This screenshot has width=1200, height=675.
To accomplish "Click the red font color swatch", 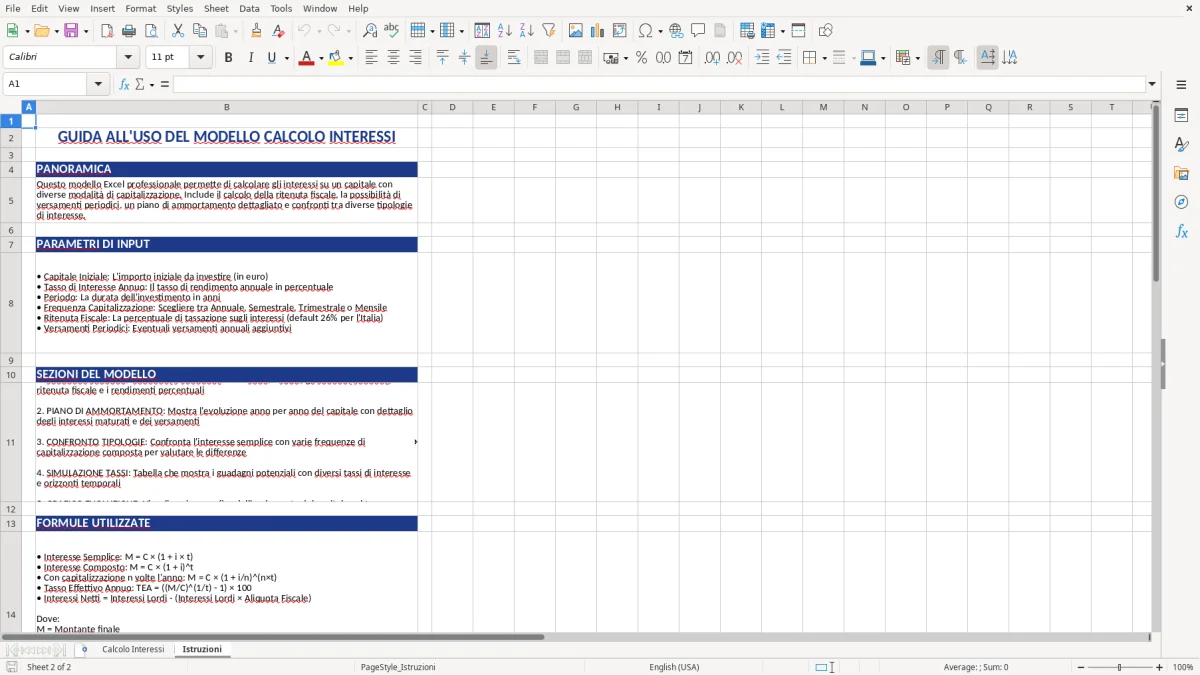I will [306, 58].
